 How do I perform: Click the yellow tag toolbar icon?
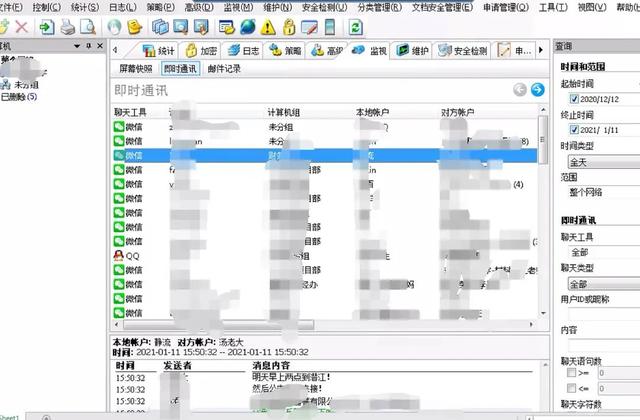pyautogui.click(x=135, y=27)
